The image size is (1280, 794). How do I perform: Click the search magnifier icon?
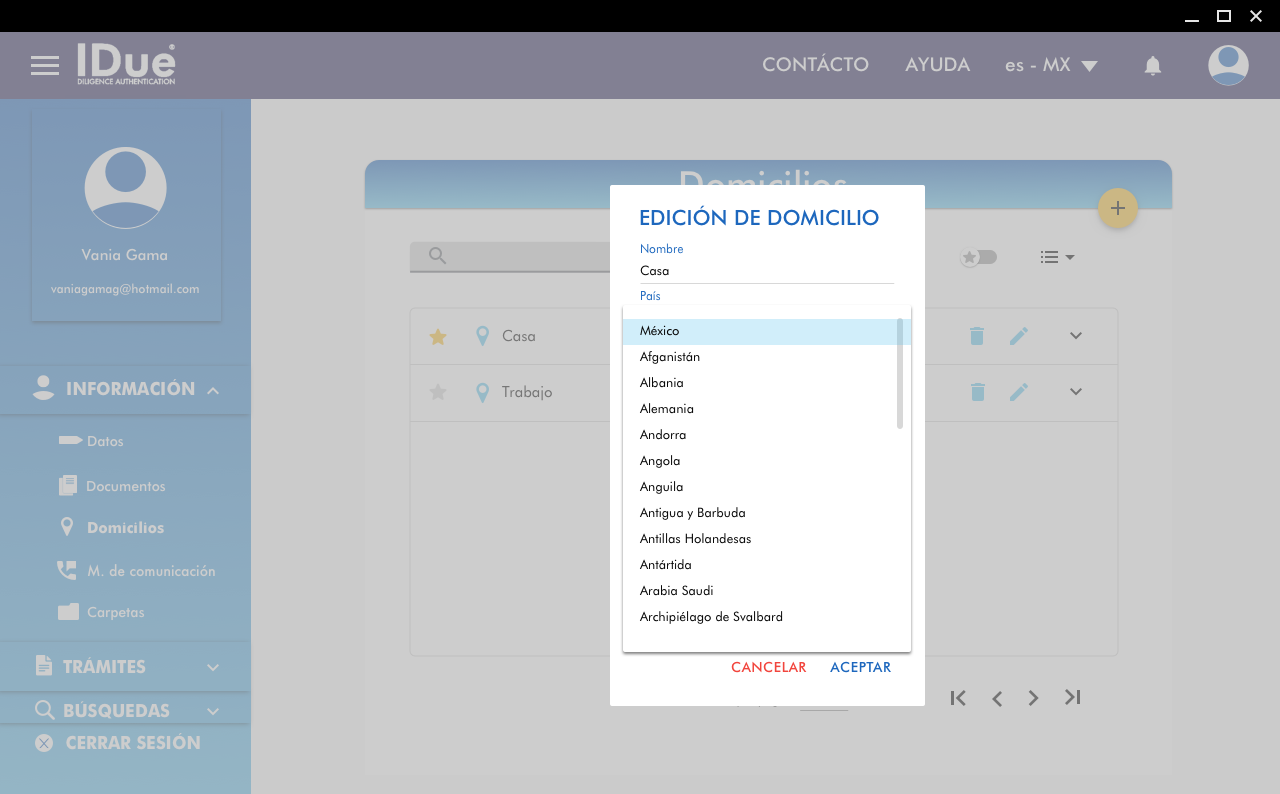click(x=437, y=256)
